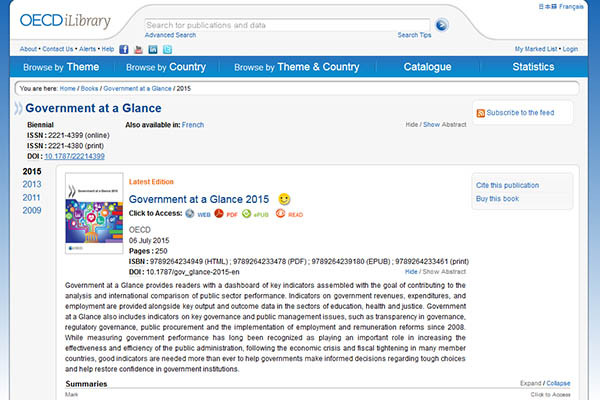Open the Government at a Glance cover thumbnail
600x400 pixels.
[x=93, y=214]
